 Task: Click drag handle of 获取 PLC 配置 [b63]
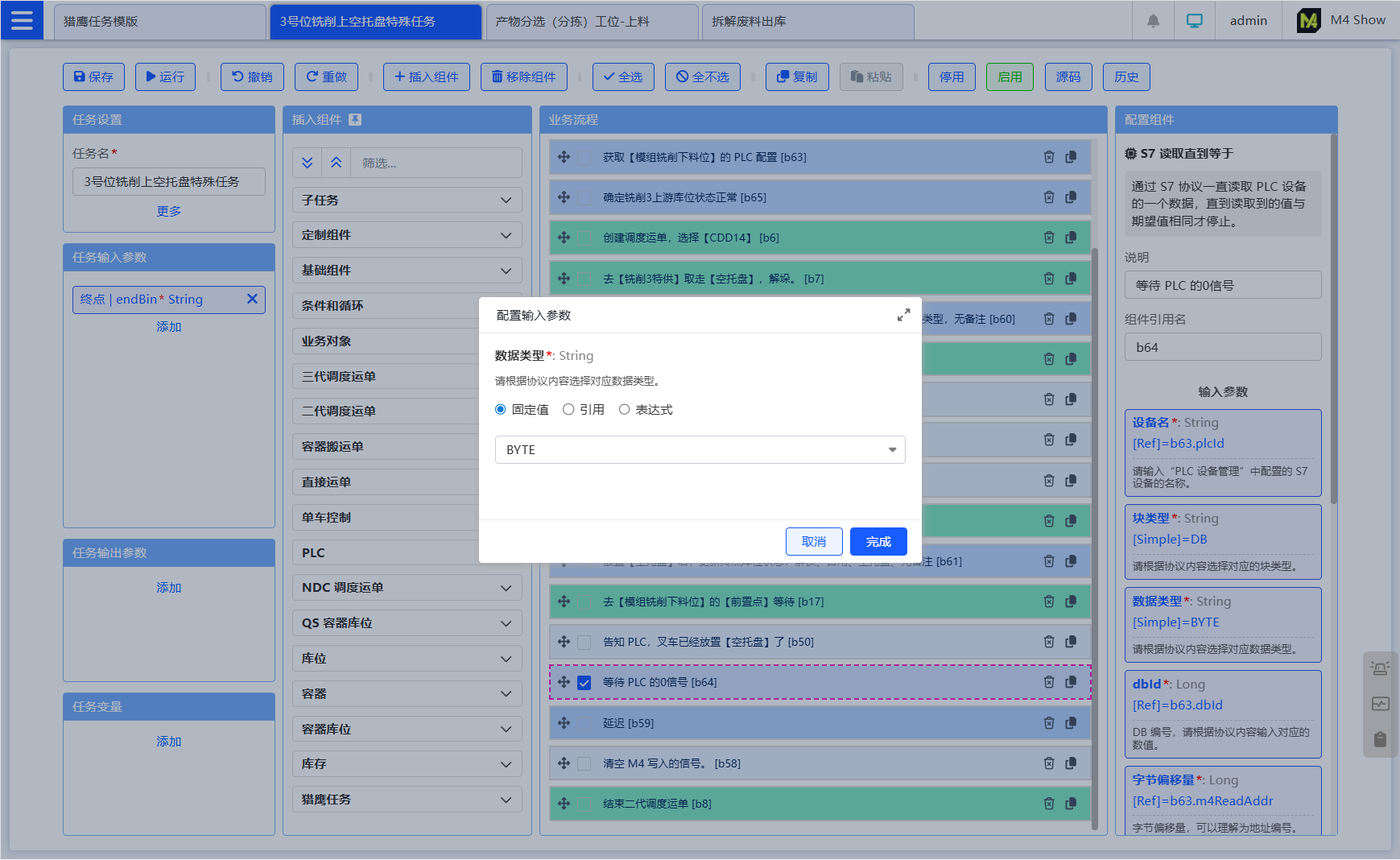click(564, 157)
